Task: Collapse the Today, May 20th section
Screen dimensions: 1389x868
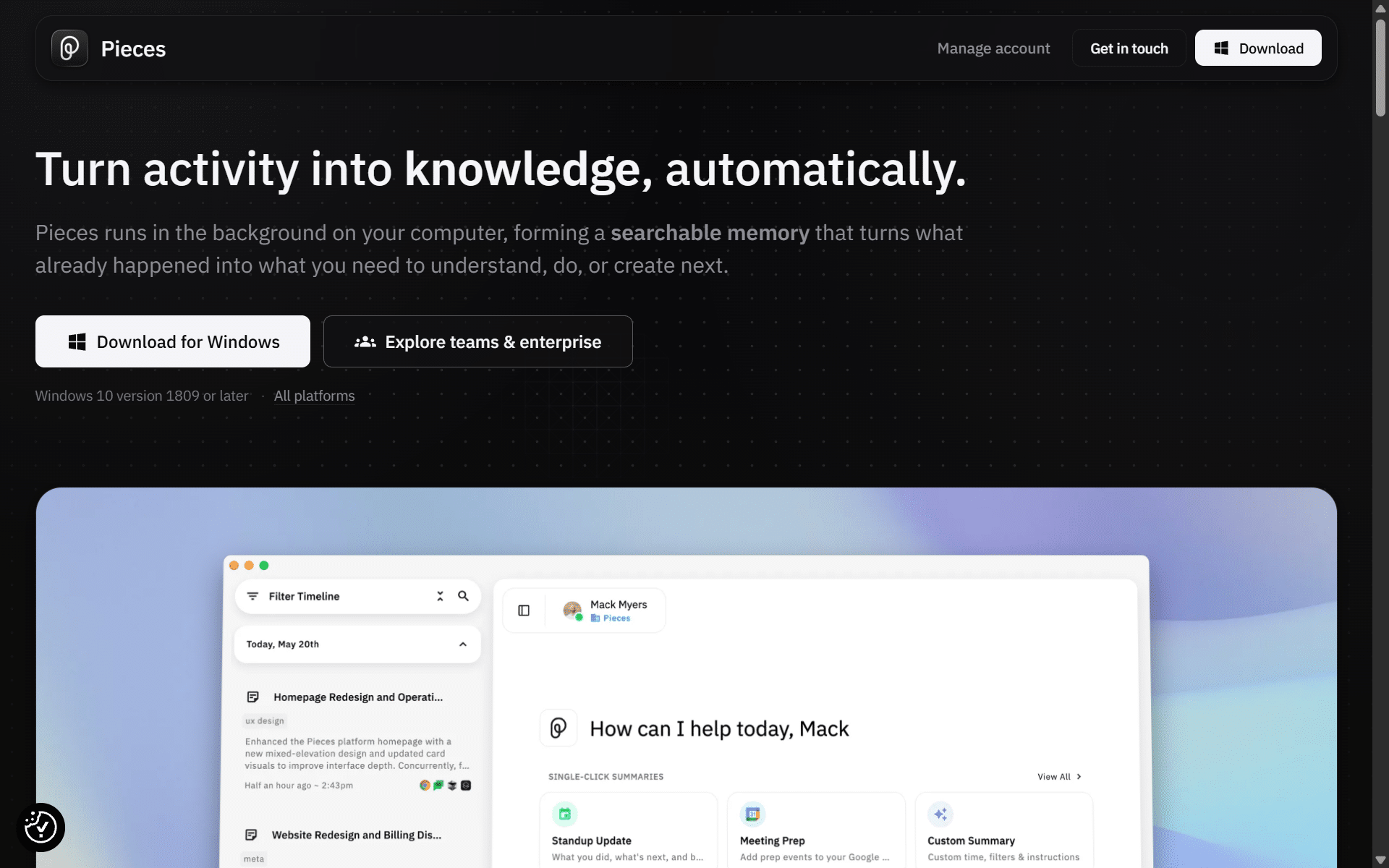Action: pos(463,644)
